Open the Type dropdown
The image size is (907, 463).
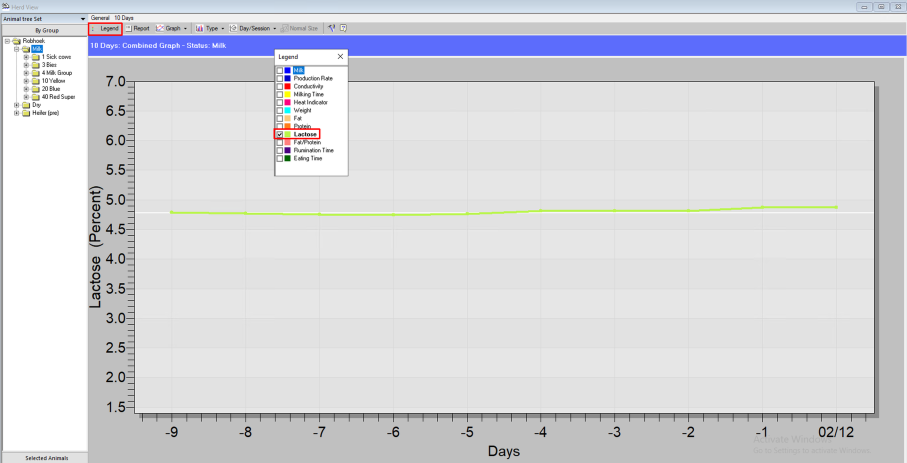[210, 28]
